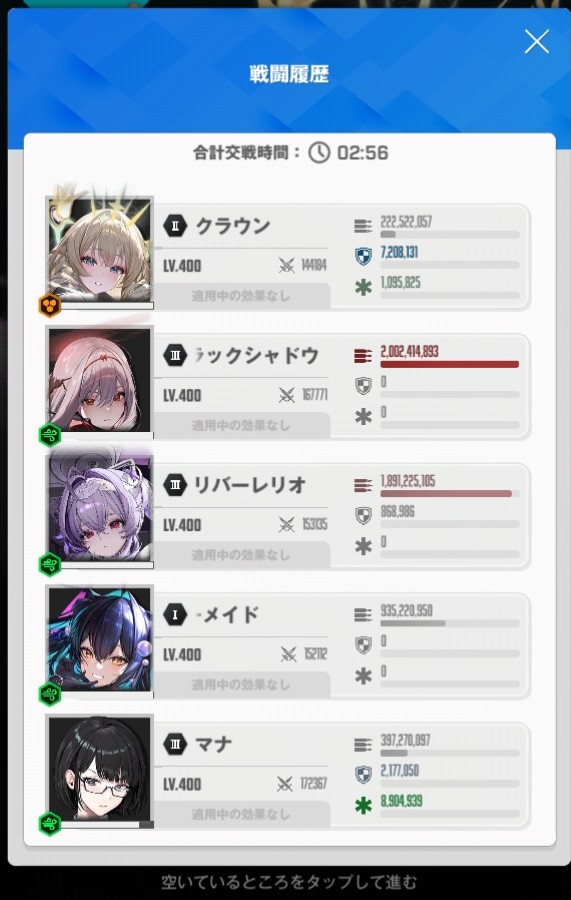Select the クラウン character portrait

(100, 249)
